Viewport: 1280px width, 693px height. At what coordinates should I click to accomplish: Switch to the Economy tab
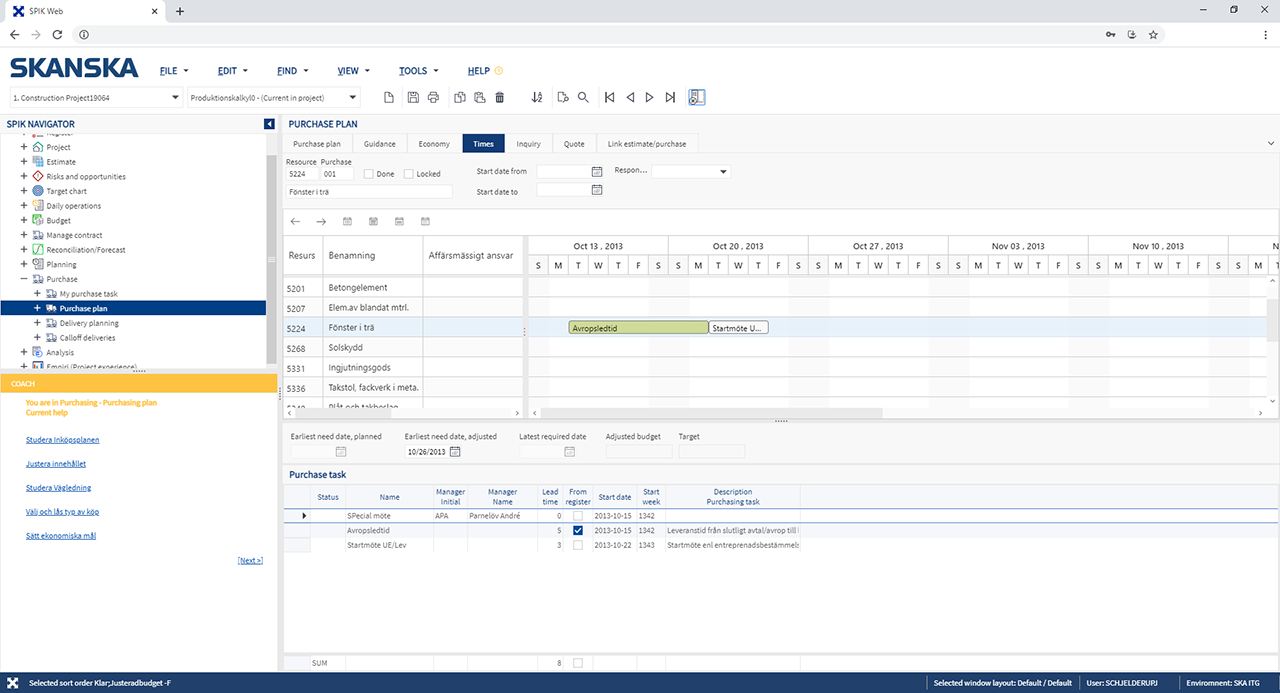pyautogui.click(x=434, y=144)
